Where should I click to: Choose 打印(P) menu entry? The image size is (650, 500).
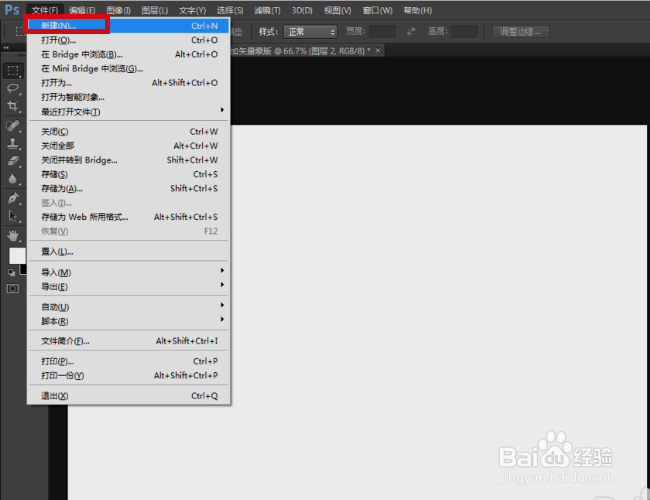[129, 361]
